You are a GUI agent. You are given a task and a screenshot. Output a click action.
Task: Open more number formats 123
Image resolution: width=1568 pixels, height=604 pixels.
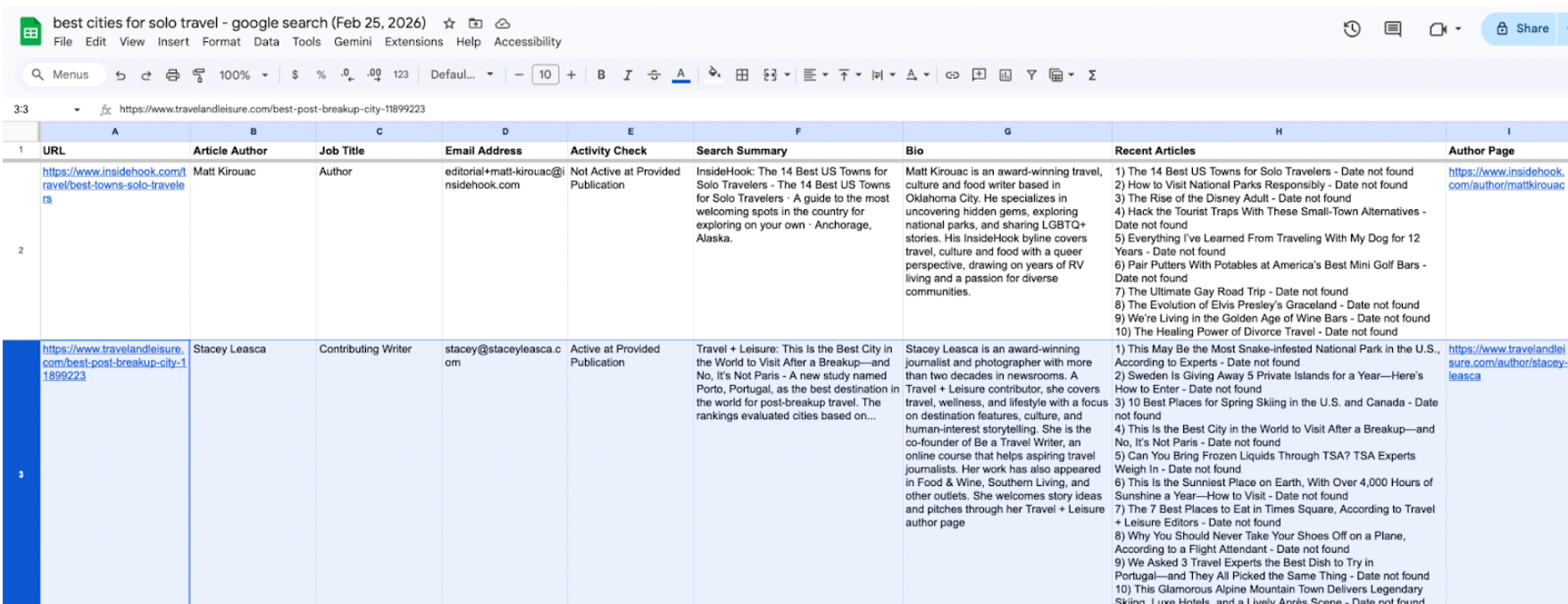401,75
